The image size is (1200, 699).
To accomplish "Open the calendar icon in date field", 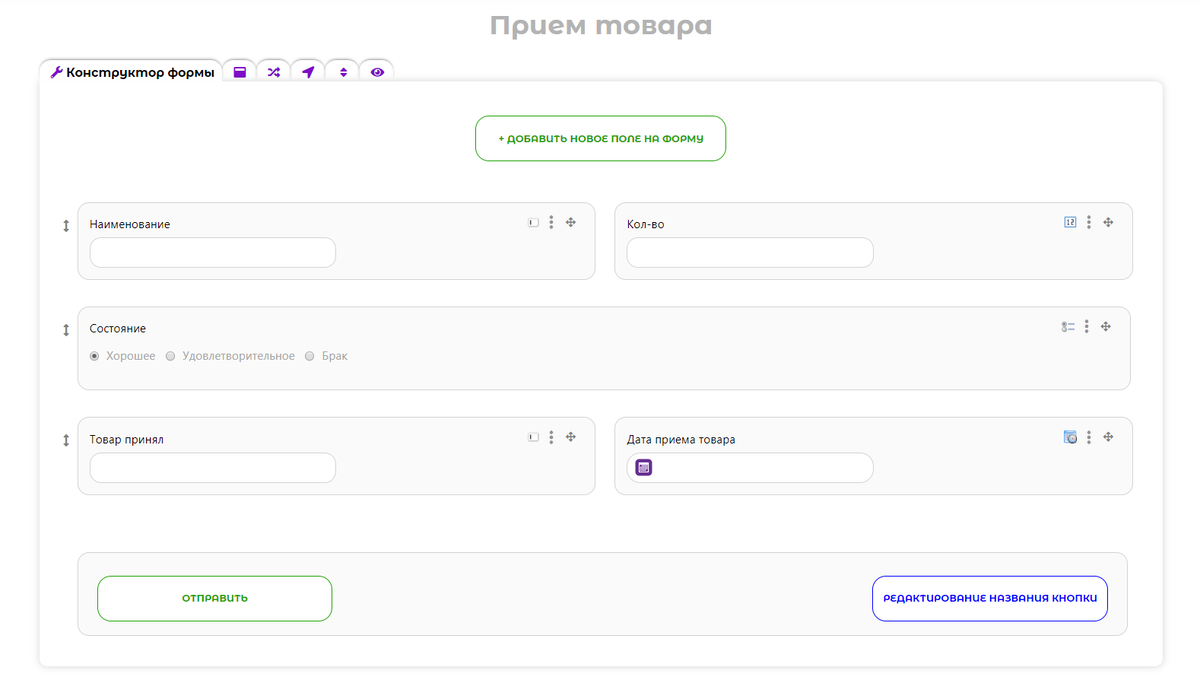I will 644,467.
